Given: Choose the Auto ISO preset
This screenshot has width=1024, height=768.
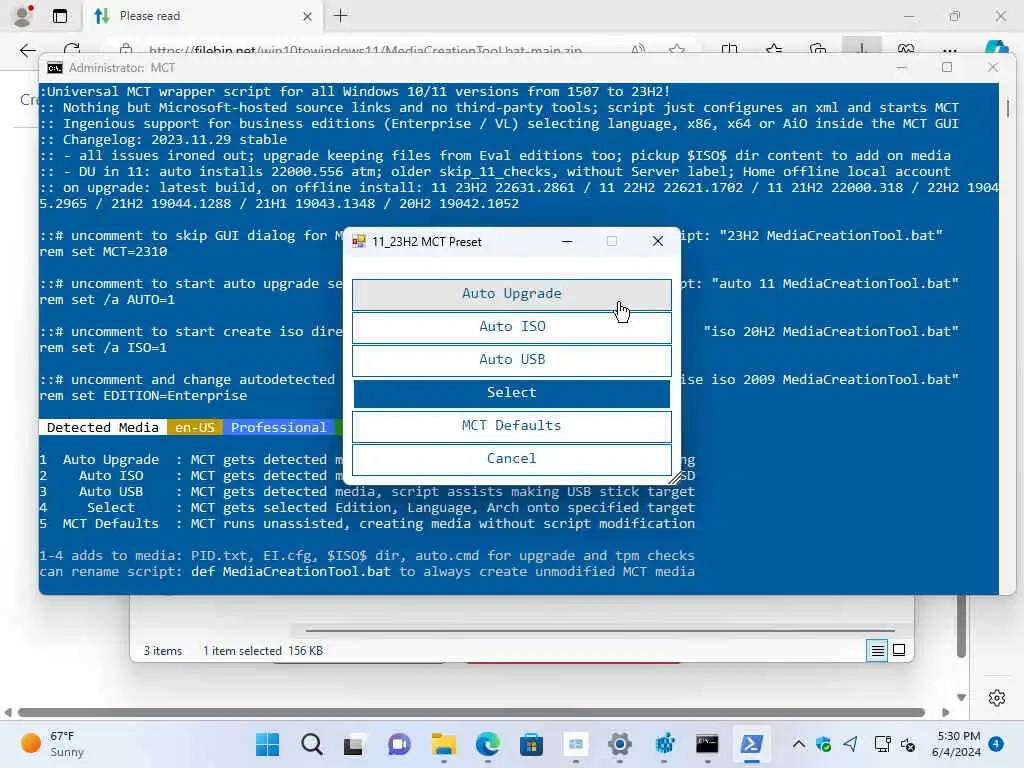Looking at the screenshot, I should (511, 327).
